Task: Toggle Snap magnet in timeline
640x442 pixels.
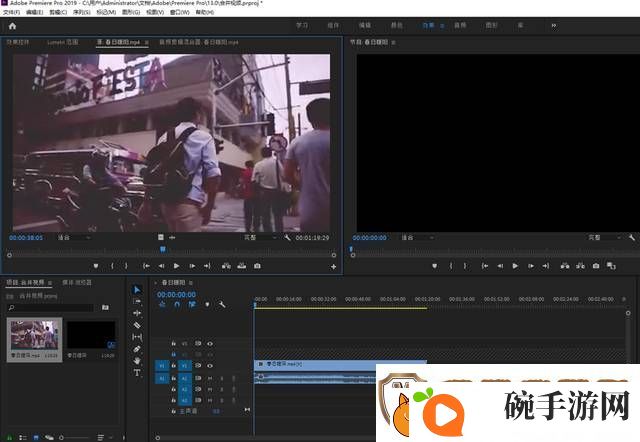Action: pos(177,304)
